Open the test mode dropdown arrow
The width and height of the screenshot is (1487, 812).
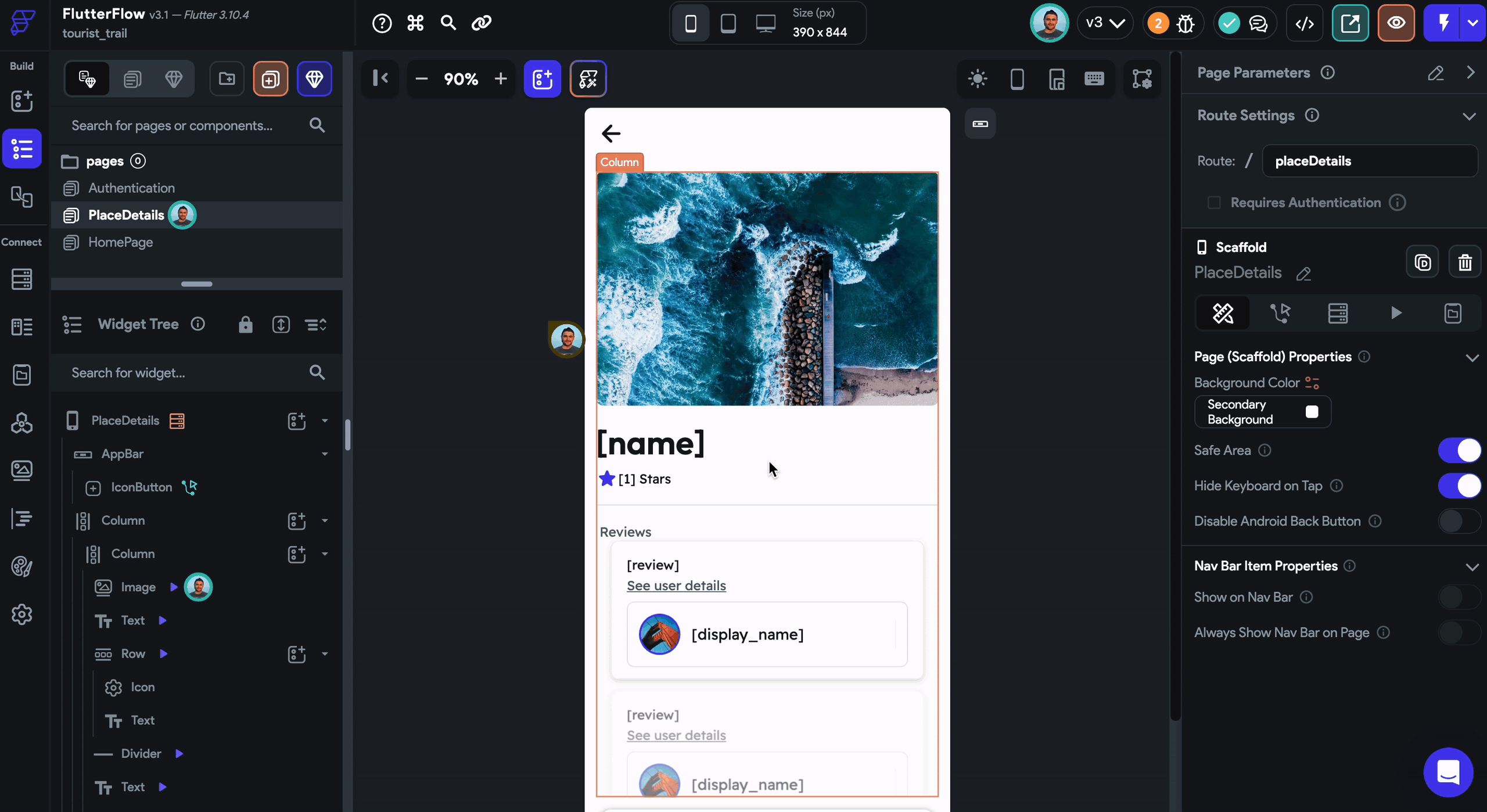[x=1473, y=23]
